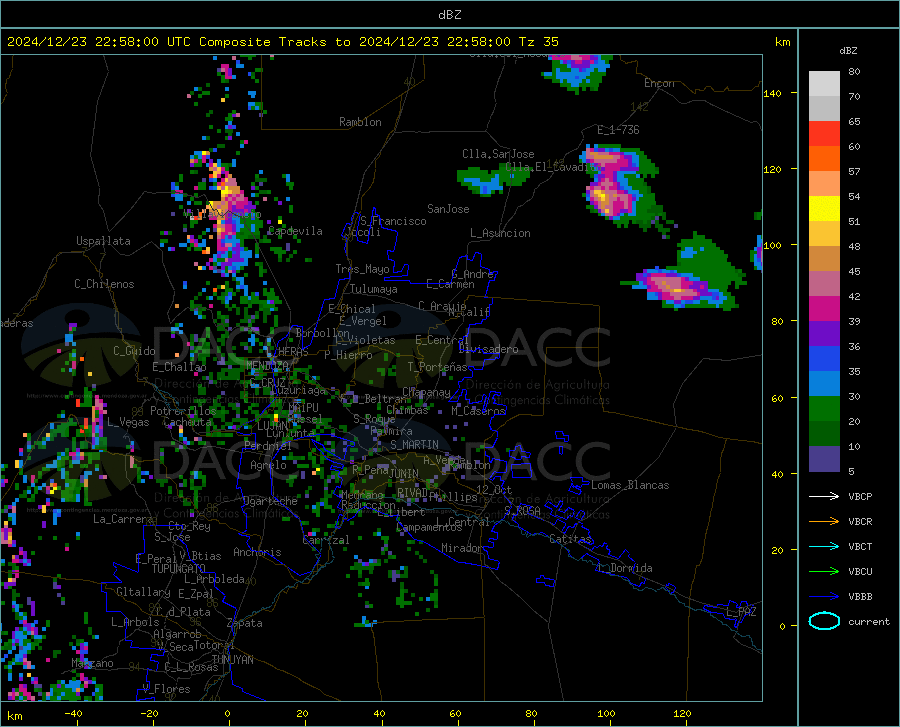Select the dark orange swatch below red
Viewport: 900px width, 727px height.
tap(824, 159)
